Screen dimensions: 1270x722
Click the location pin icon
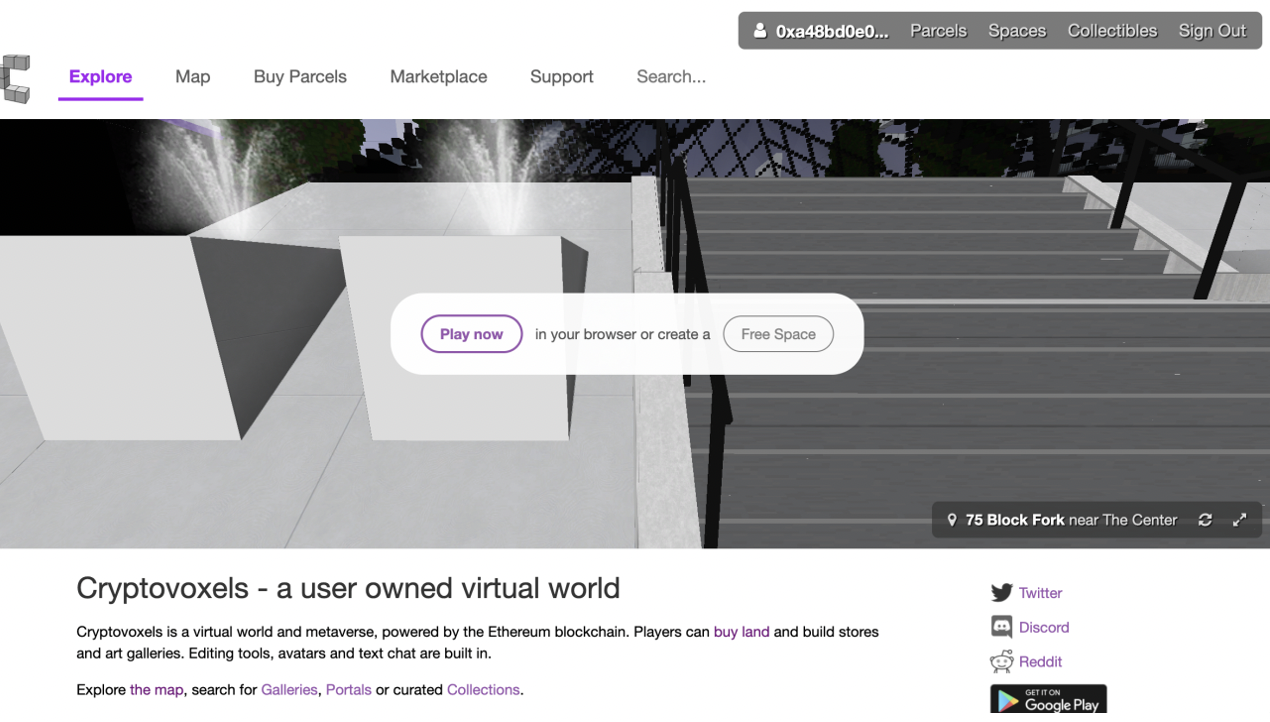[x=952, y=520]
